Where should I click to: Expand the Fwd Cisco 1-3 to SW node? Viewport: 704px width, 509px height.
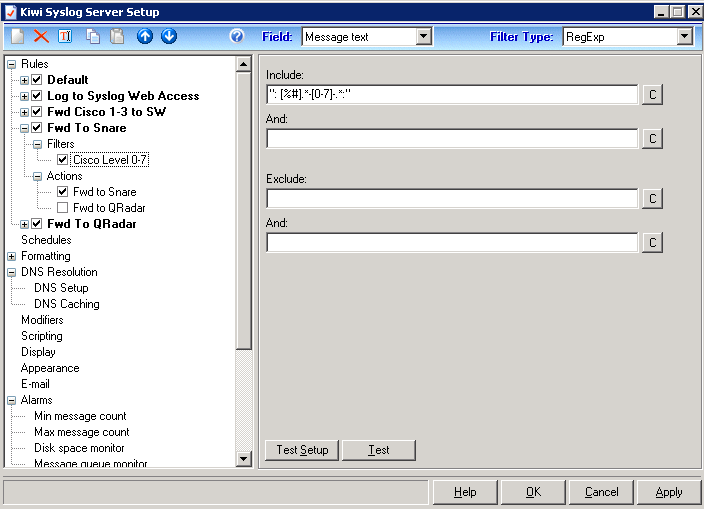point(25,112)
